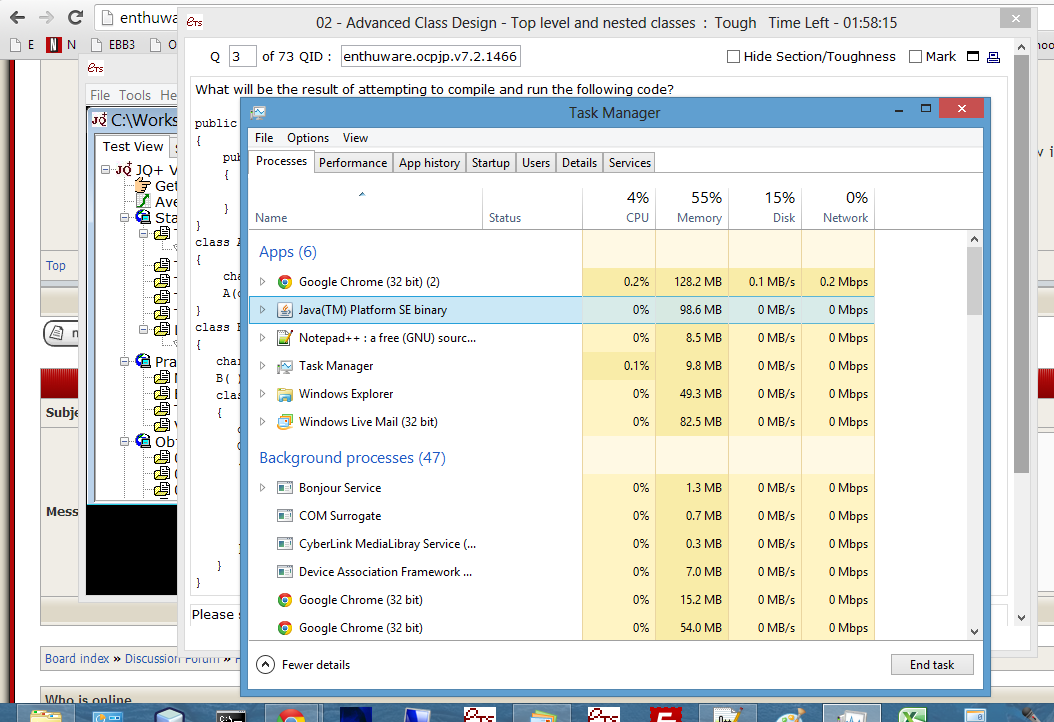Collapse the JQ+ root tree node

(x=106, y=169)
